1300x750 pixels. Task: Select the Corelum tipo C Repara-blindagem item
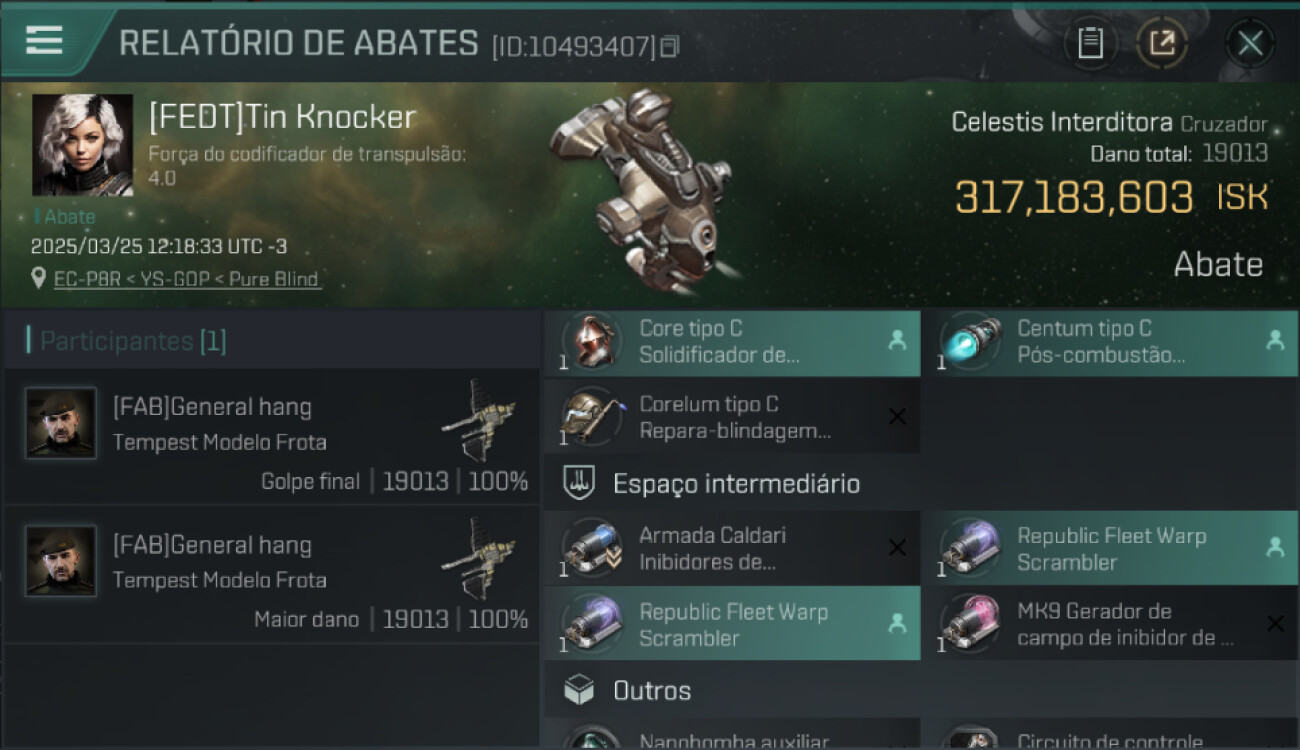731,417
